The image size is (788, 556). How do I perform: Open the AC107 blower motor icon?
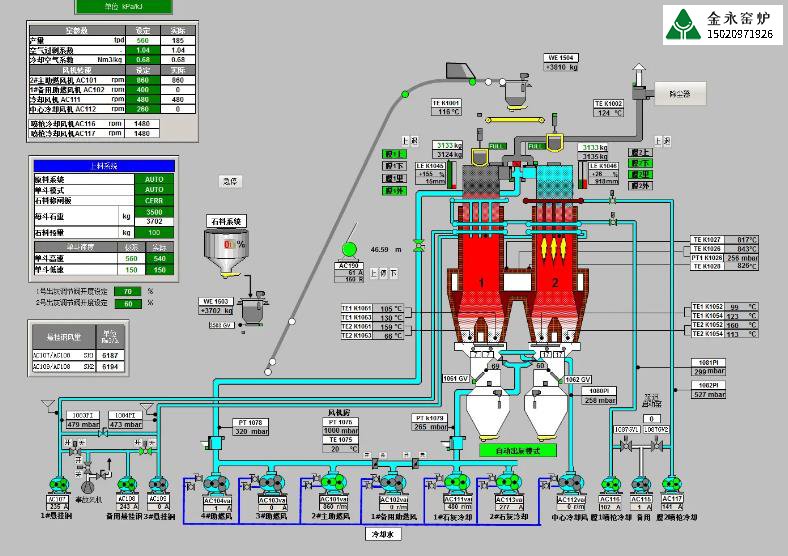55,480
